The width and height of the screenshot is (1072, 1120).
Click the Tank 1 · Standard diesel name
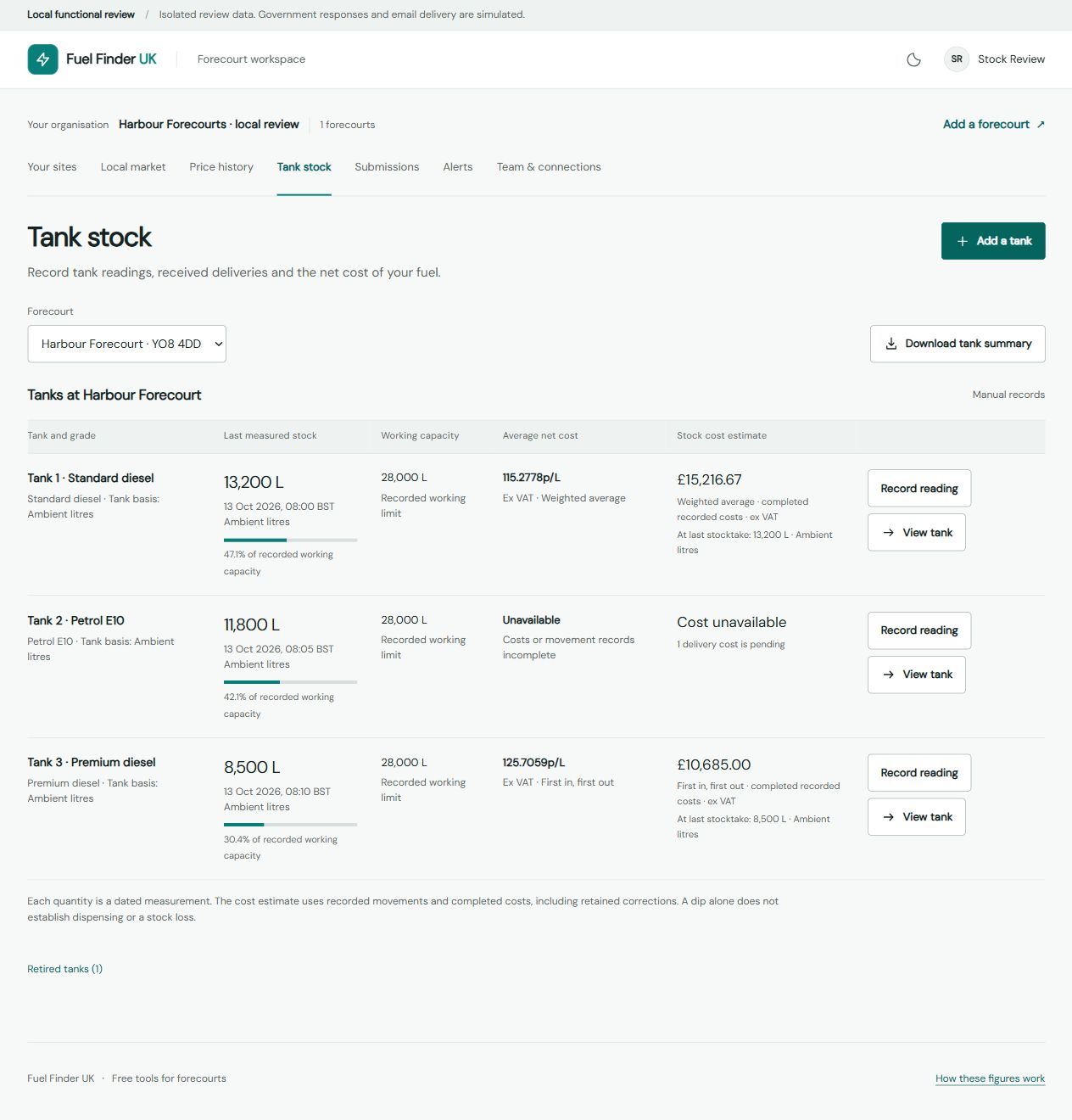pos(91,479)
